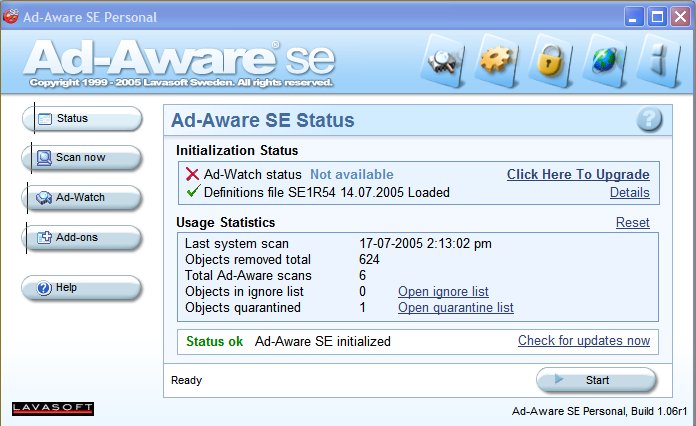Click the 'Total Ad-Aware scans' row label
The width and height of the screenshot is (696, 426).
(248, 276)
